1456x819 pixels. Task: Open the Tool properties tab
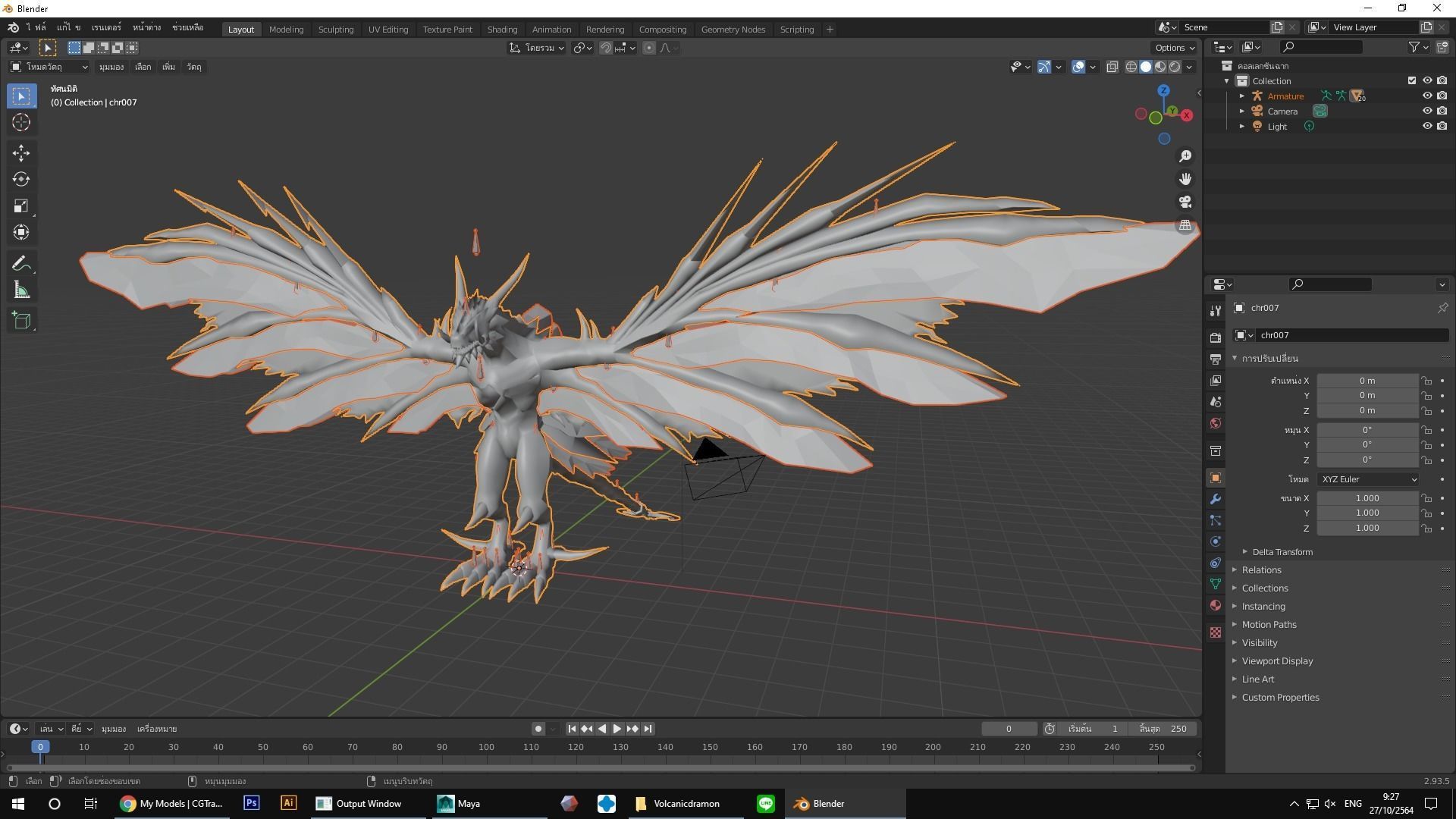coord(1216,311)
